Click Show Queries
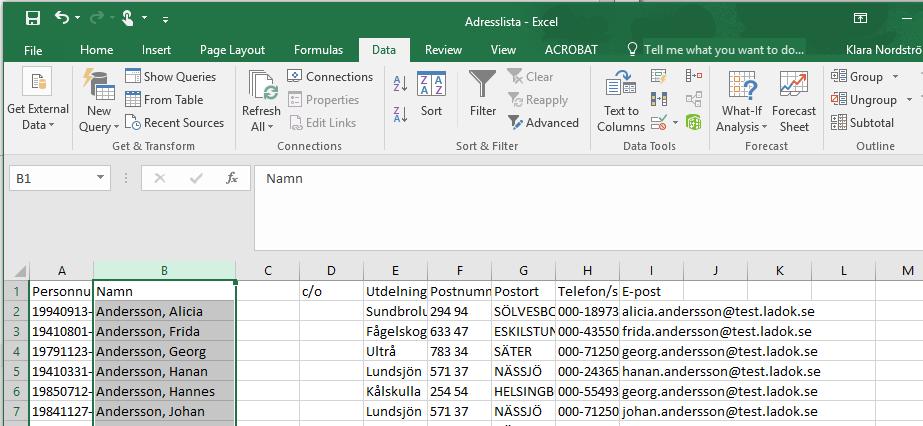923x426 pixels. point(171,76)
